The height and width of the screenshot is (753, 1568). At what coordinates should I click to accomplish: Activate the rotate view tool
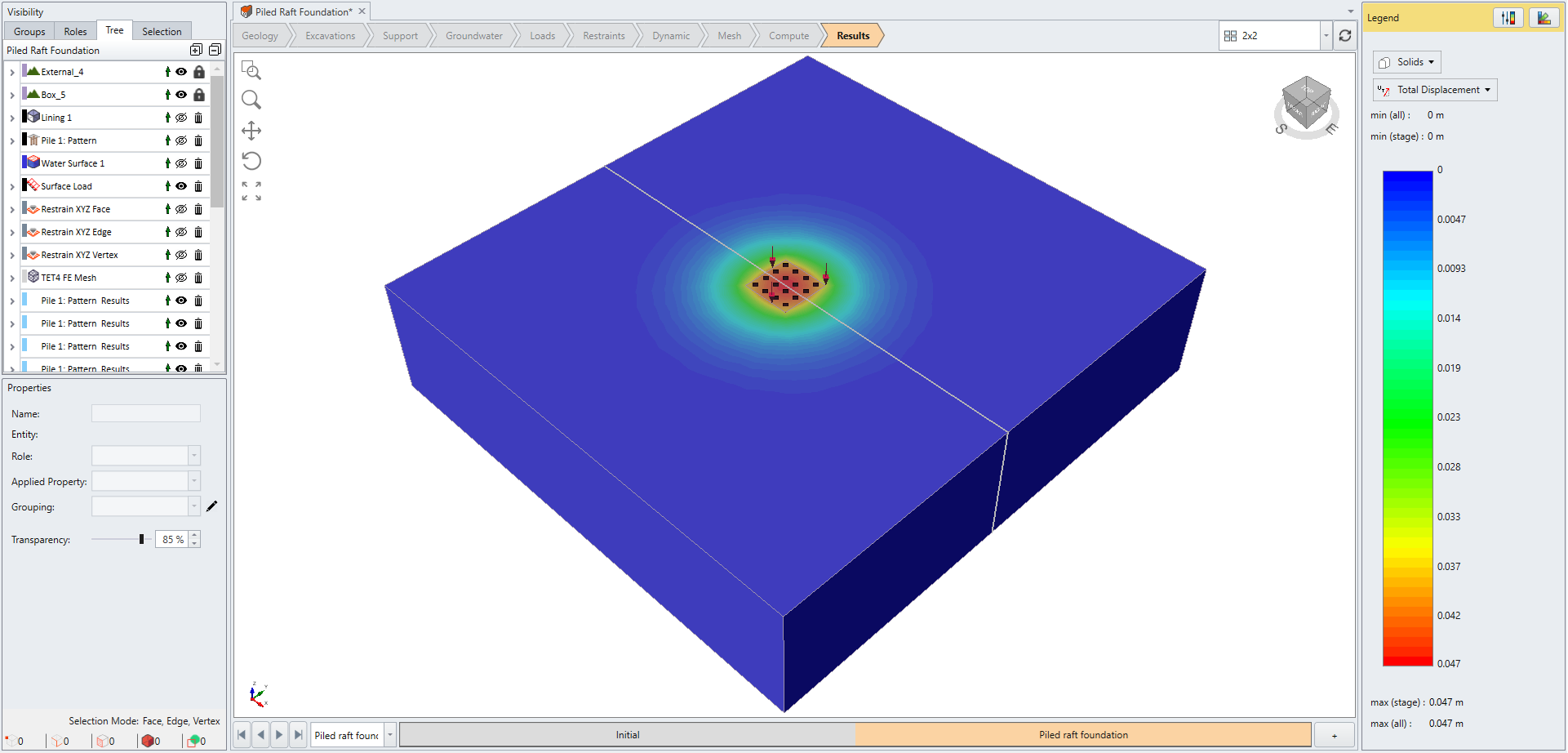[x=251, y=161]
